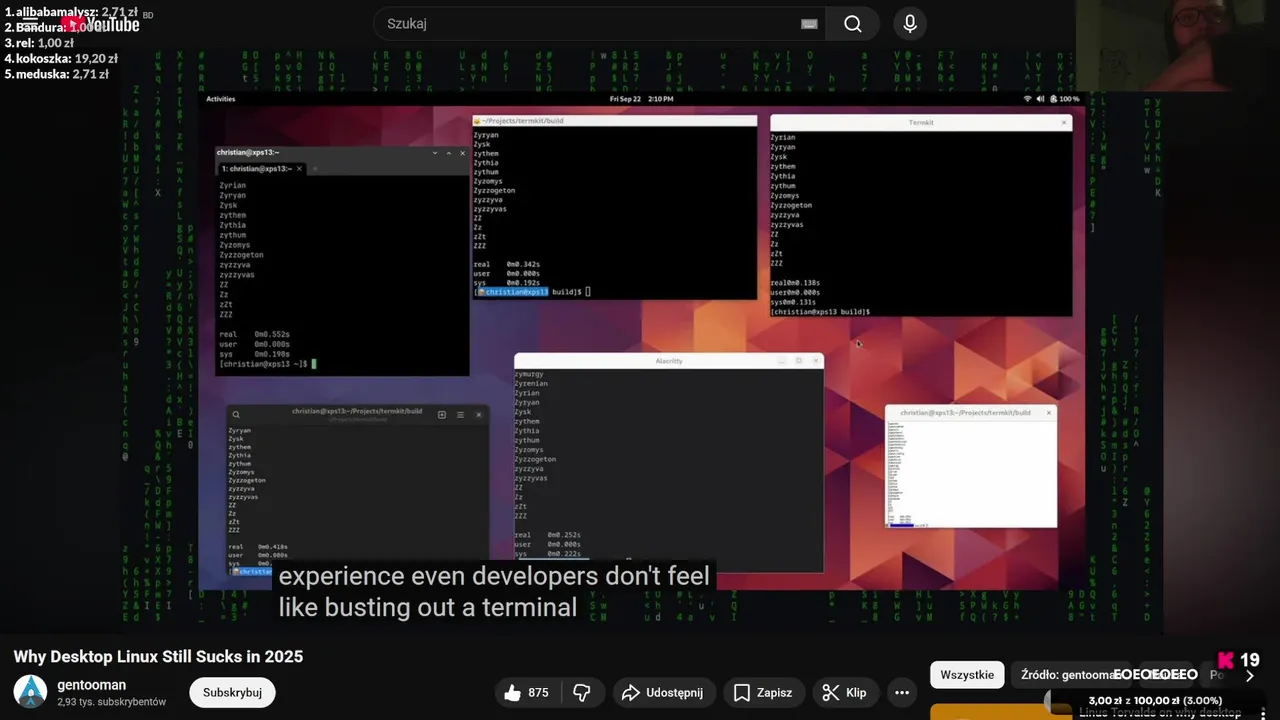Close the Termkit window
The height and width of the screenshot is (720, 1280).
tap(1063, 122)
